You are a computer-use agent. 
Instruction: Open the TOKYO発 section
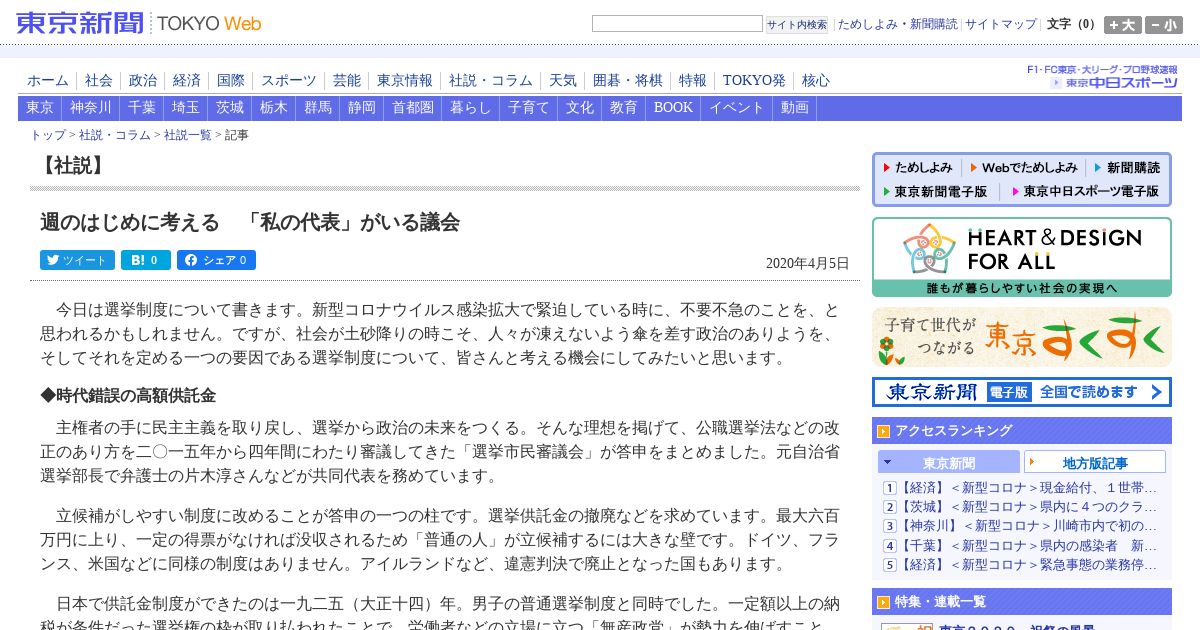tap(754, 80)
